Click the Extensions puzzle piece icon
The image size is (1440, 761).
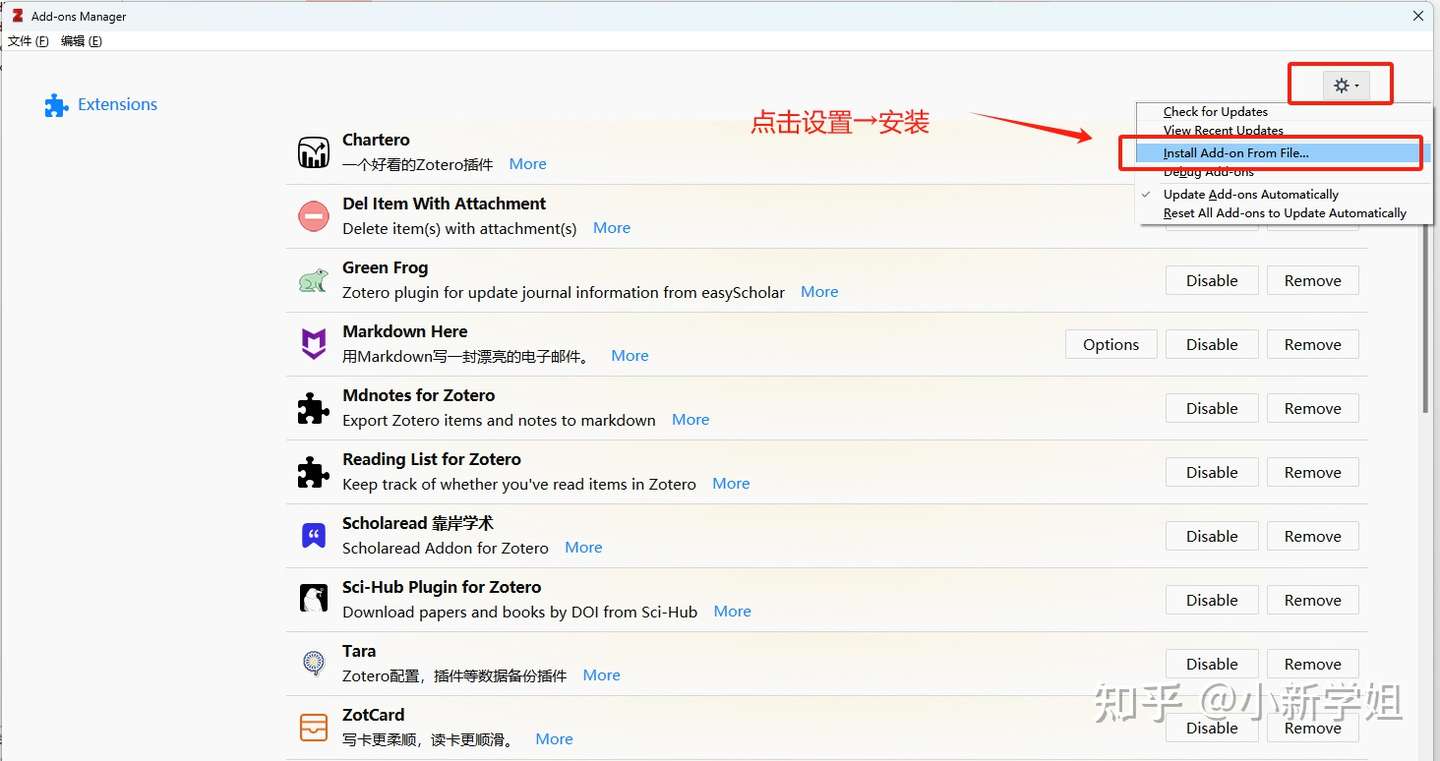(x=56, y=105)
